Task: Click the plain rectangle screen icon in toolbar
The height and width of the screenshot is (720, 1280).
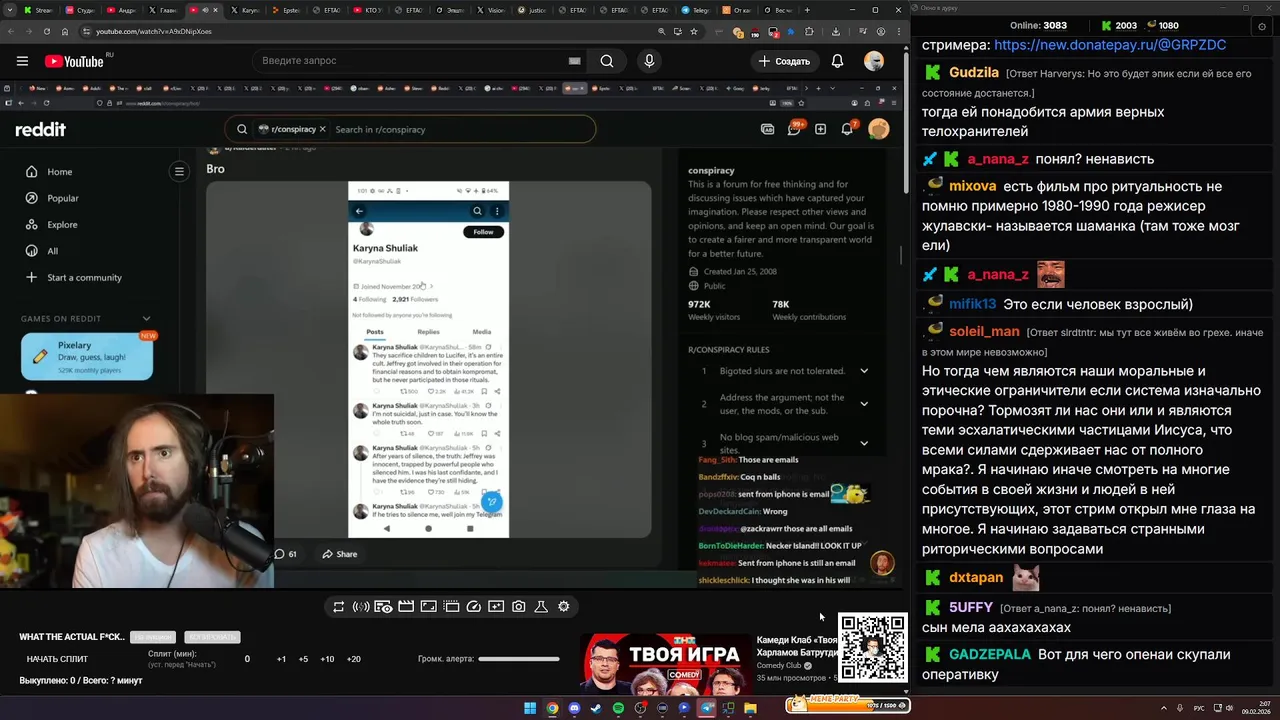Action: pyautogui.click(x=428, y=606)
